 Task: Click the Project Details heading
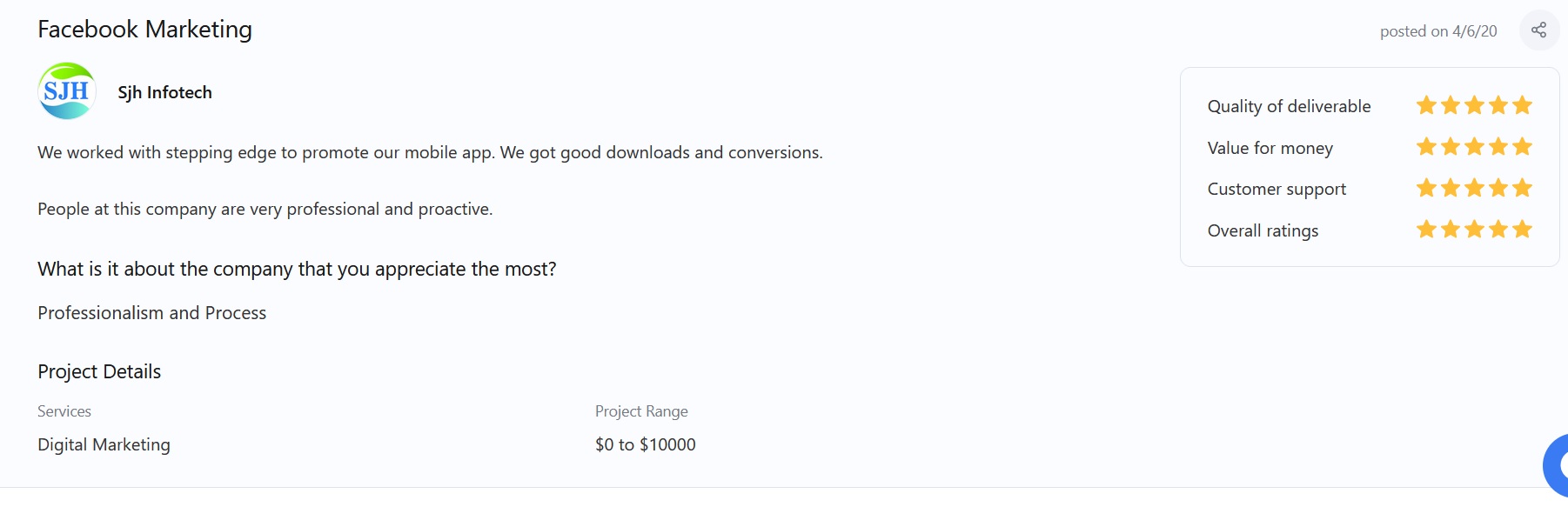(99, 371)
